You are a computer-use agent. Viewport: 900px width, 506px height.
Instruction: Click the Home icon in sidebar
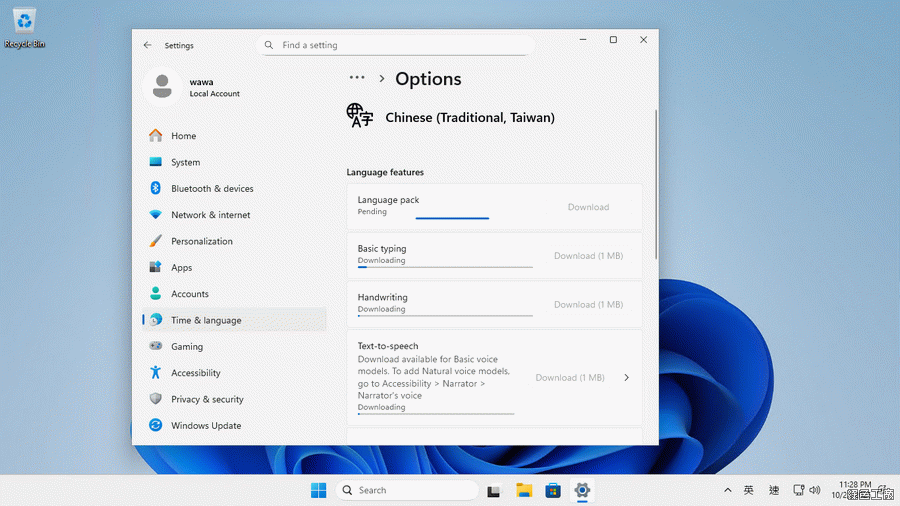click(155, 136)
